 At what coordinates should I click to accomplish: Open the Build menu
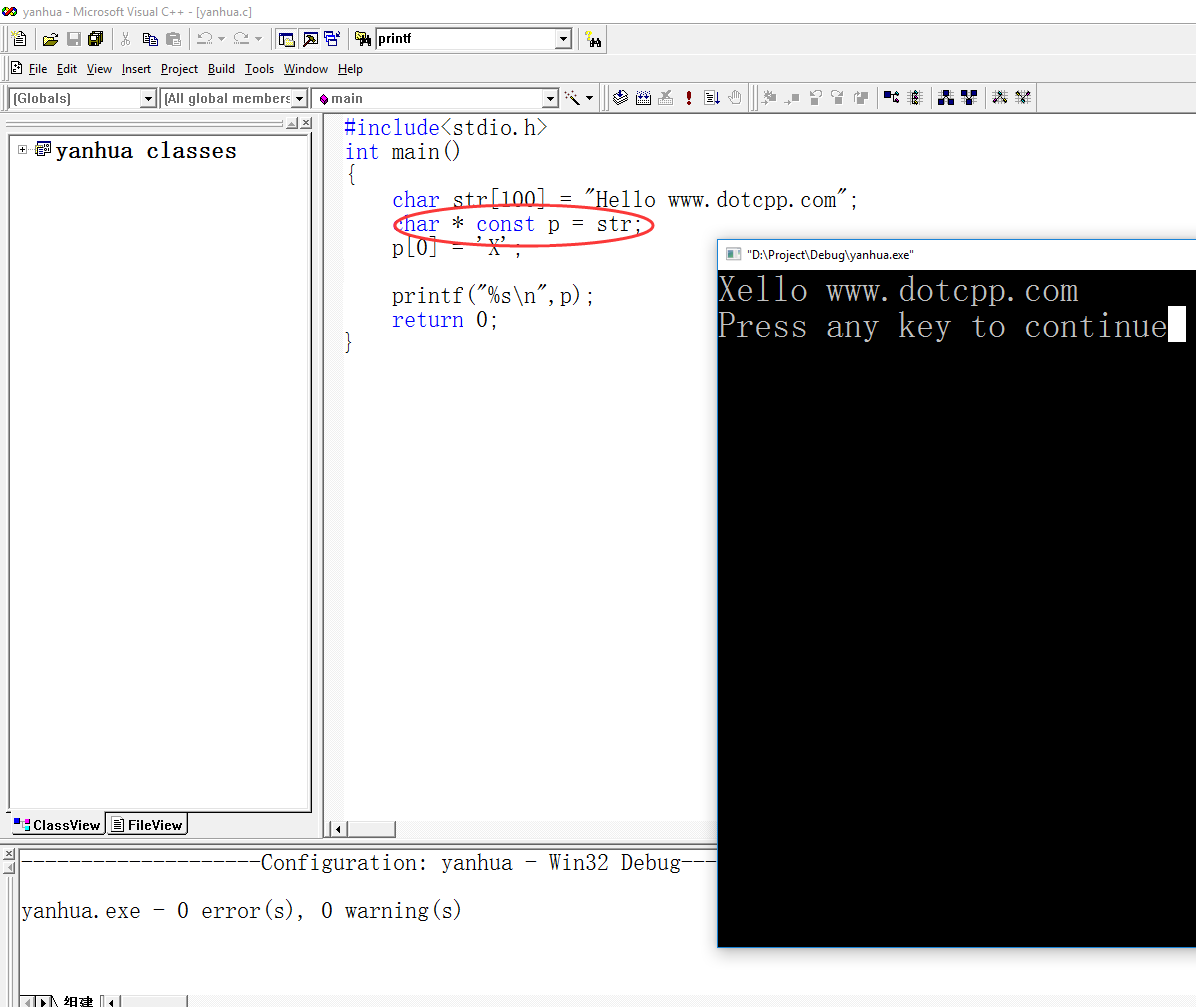point(221,69)
